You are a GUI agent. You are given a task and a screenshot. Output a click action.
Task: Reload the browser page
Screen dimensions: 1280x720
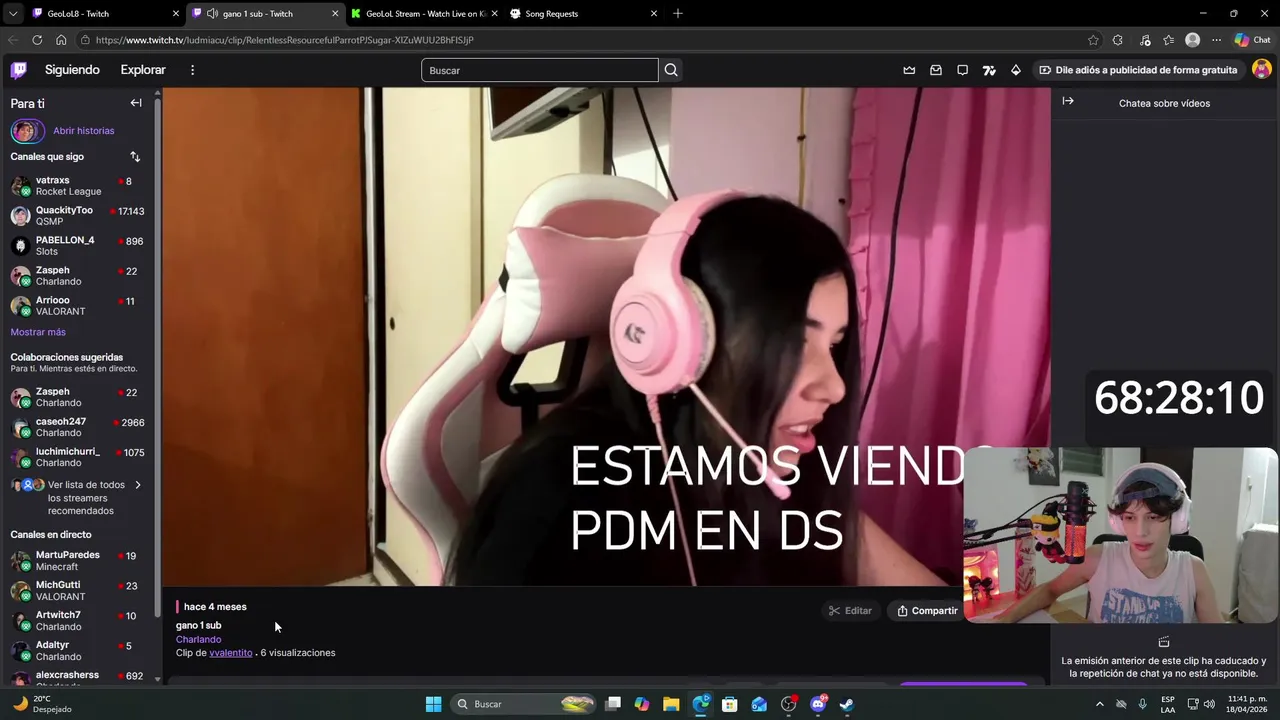pos(37,40)
